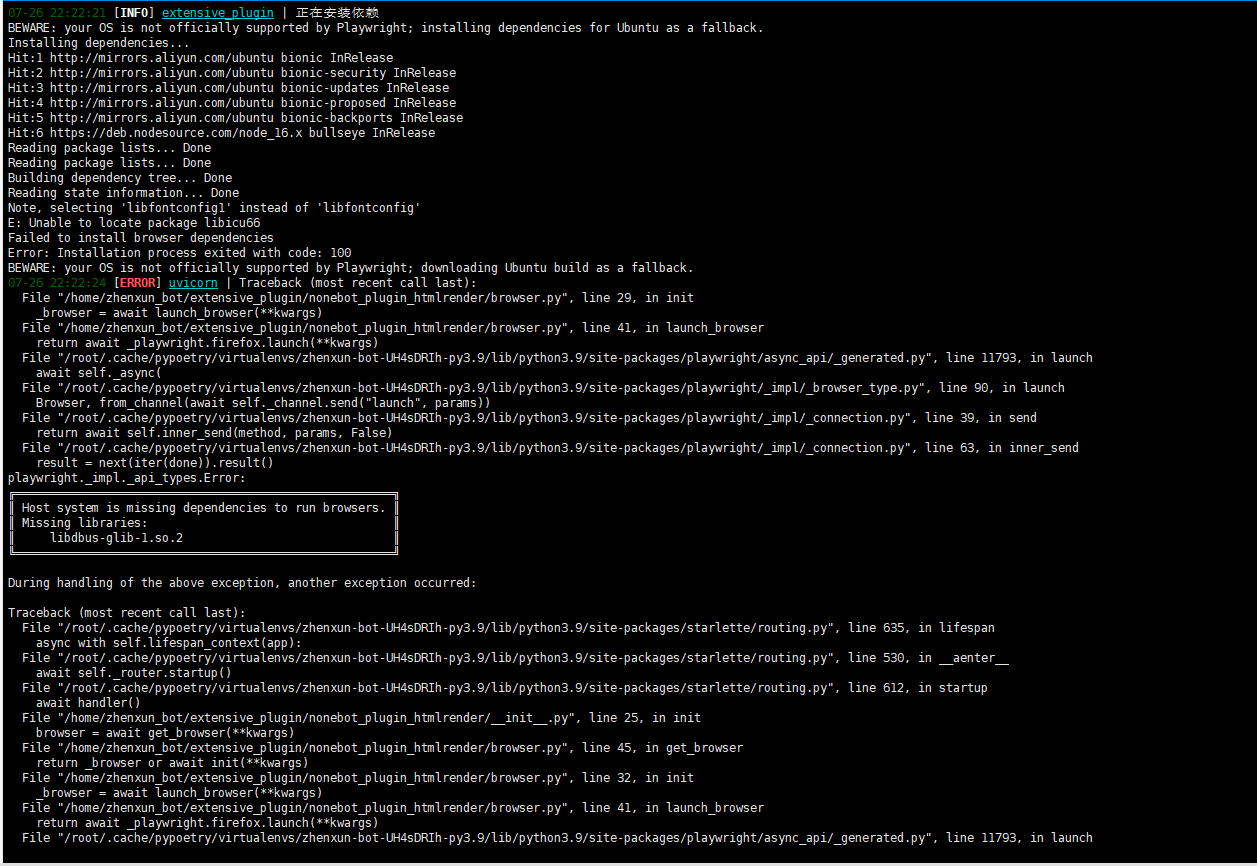Image resolution: width=1257 pixels, height=866 pixels.
Task: Click 'During handling of the above exception' line
Action: tap(242, 583)
